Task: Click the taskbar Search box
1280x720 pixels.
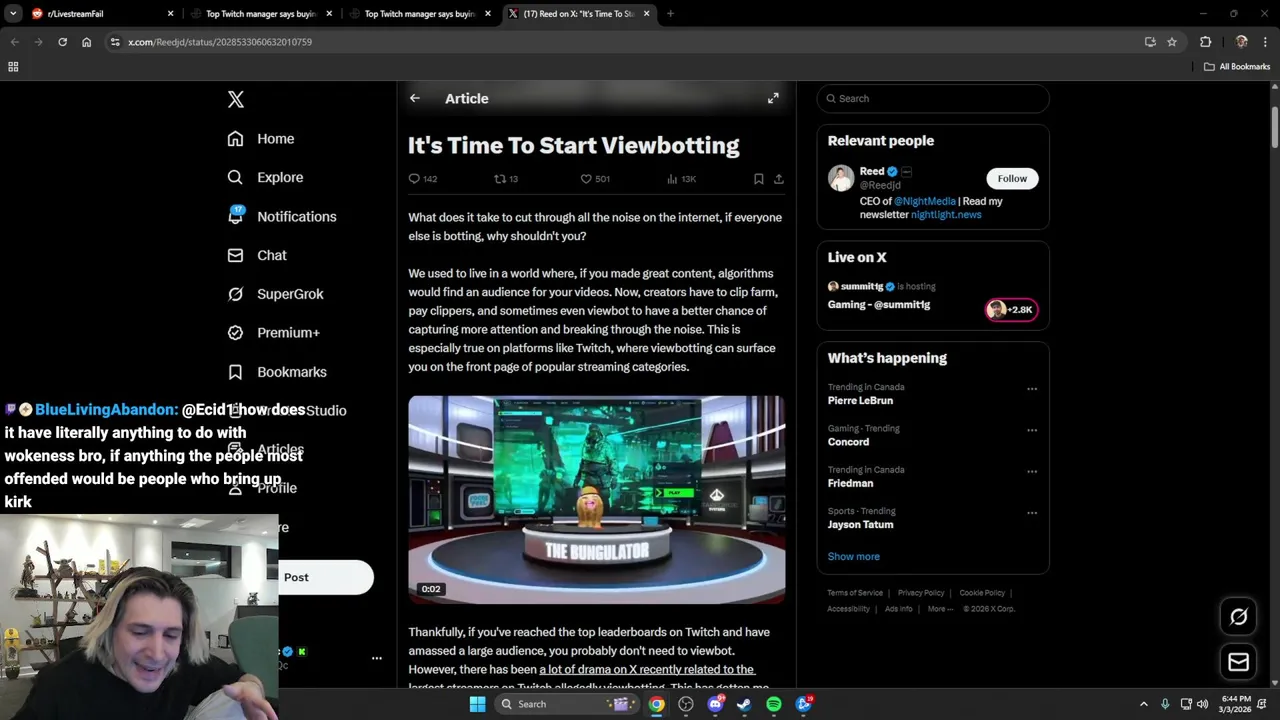Action: (567, 704)
